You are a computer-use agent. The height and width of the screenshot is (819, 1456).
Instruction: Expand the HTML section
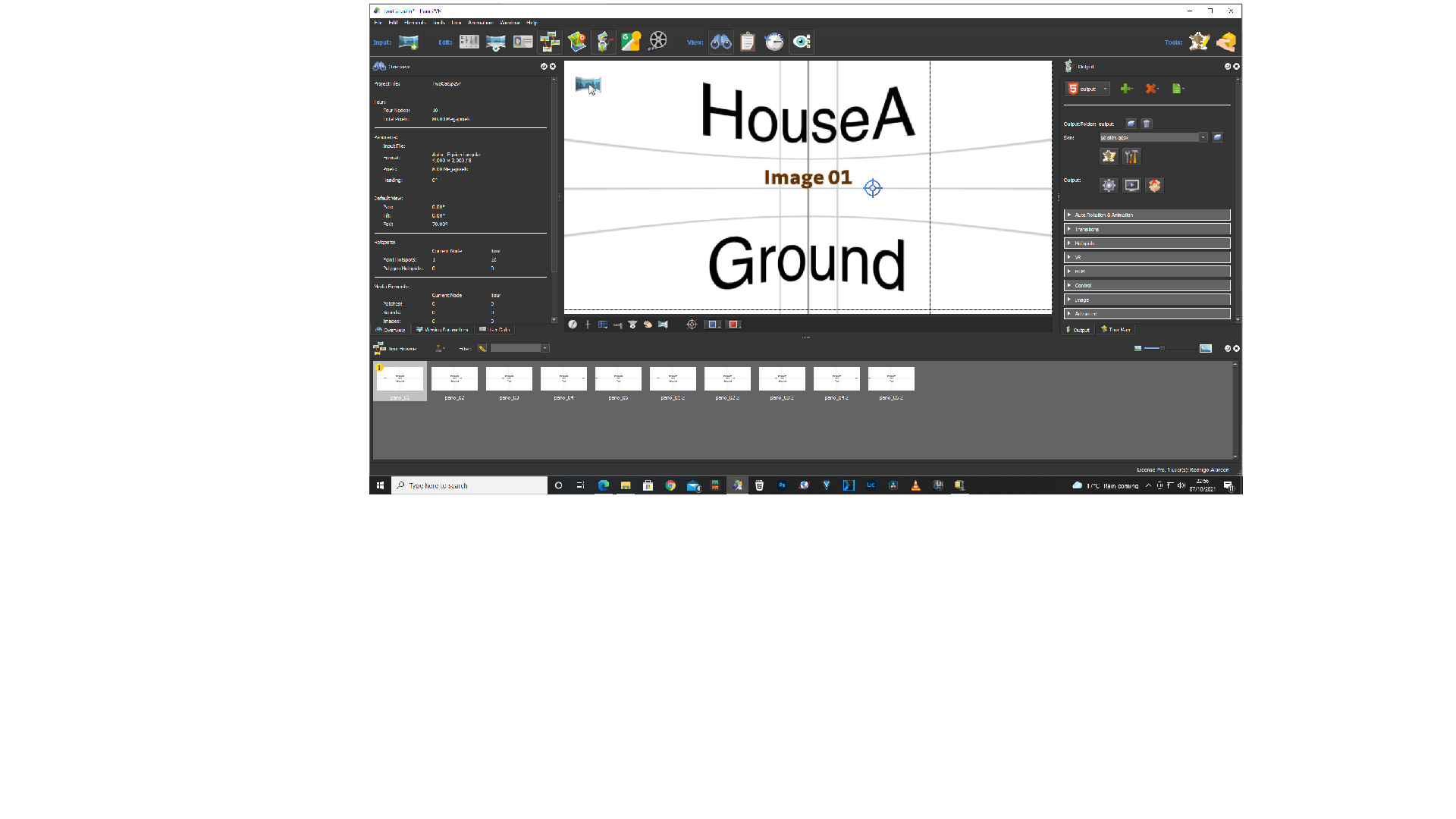pos(1147,271)
